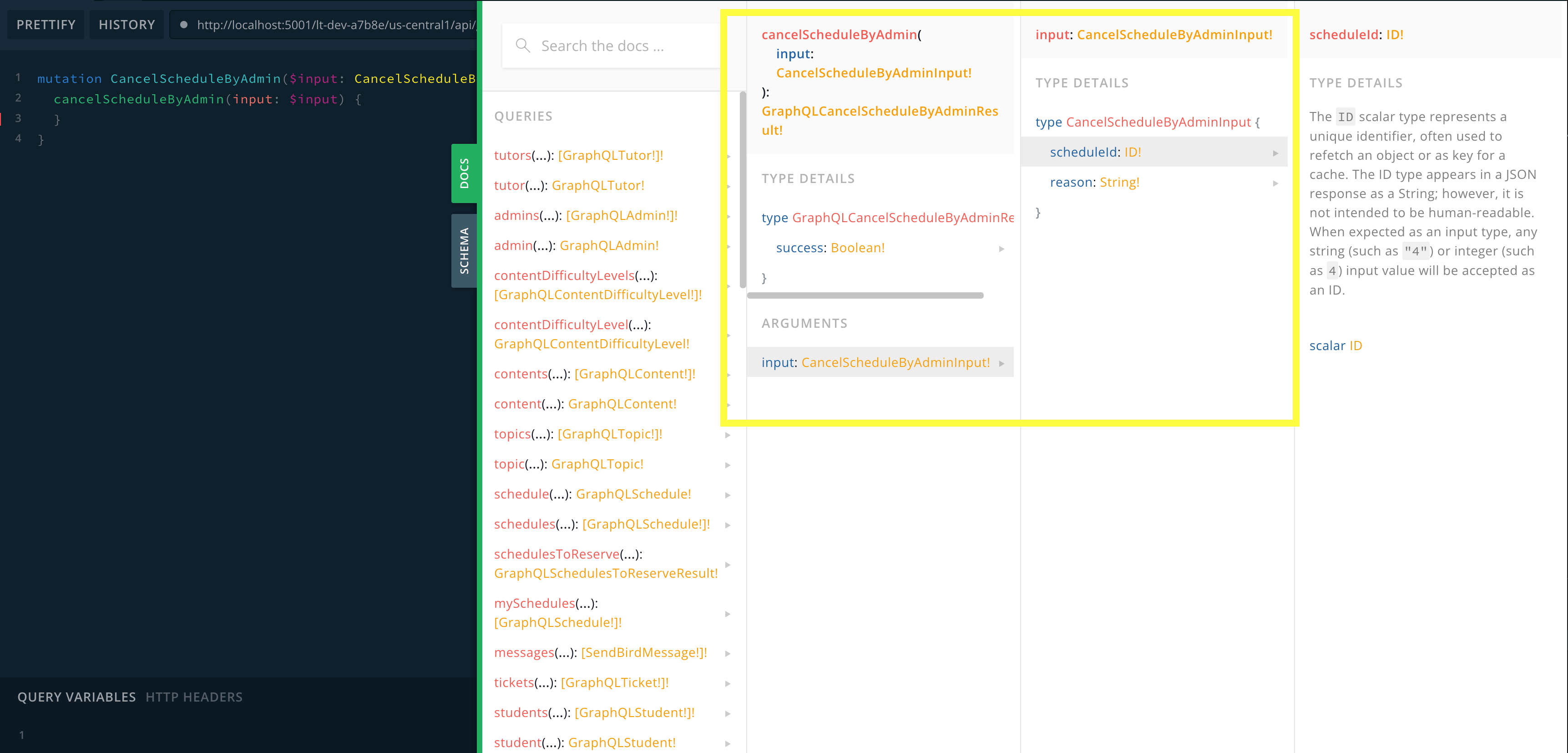This screenshot has height=753, width=1568.
Task: Click arrow next to students query
Action: pos(728,713)
